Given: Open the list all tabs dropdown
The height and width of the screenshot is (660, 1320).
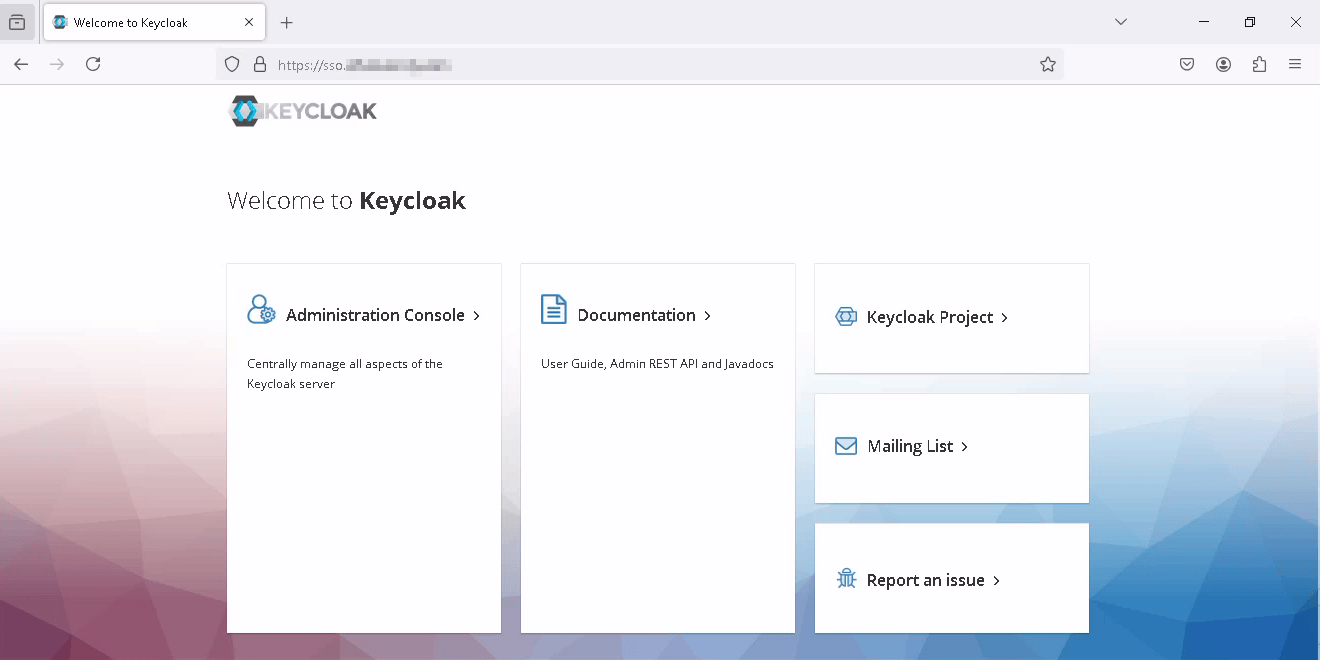Looking at the screenshot, I should click(1120, 21).
